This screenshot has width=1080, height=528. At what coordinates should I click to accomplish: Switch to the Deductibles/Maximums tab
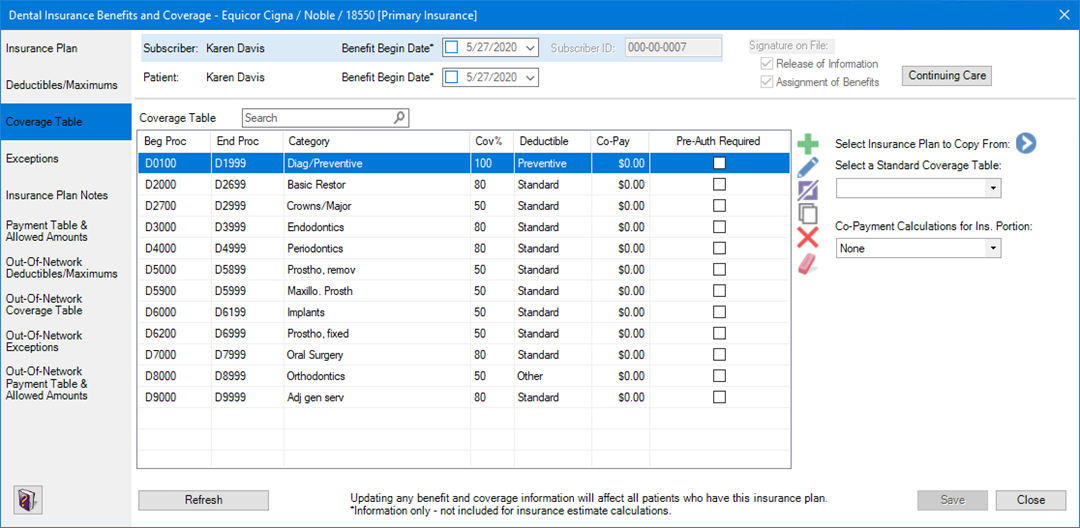tap(62, 85)
